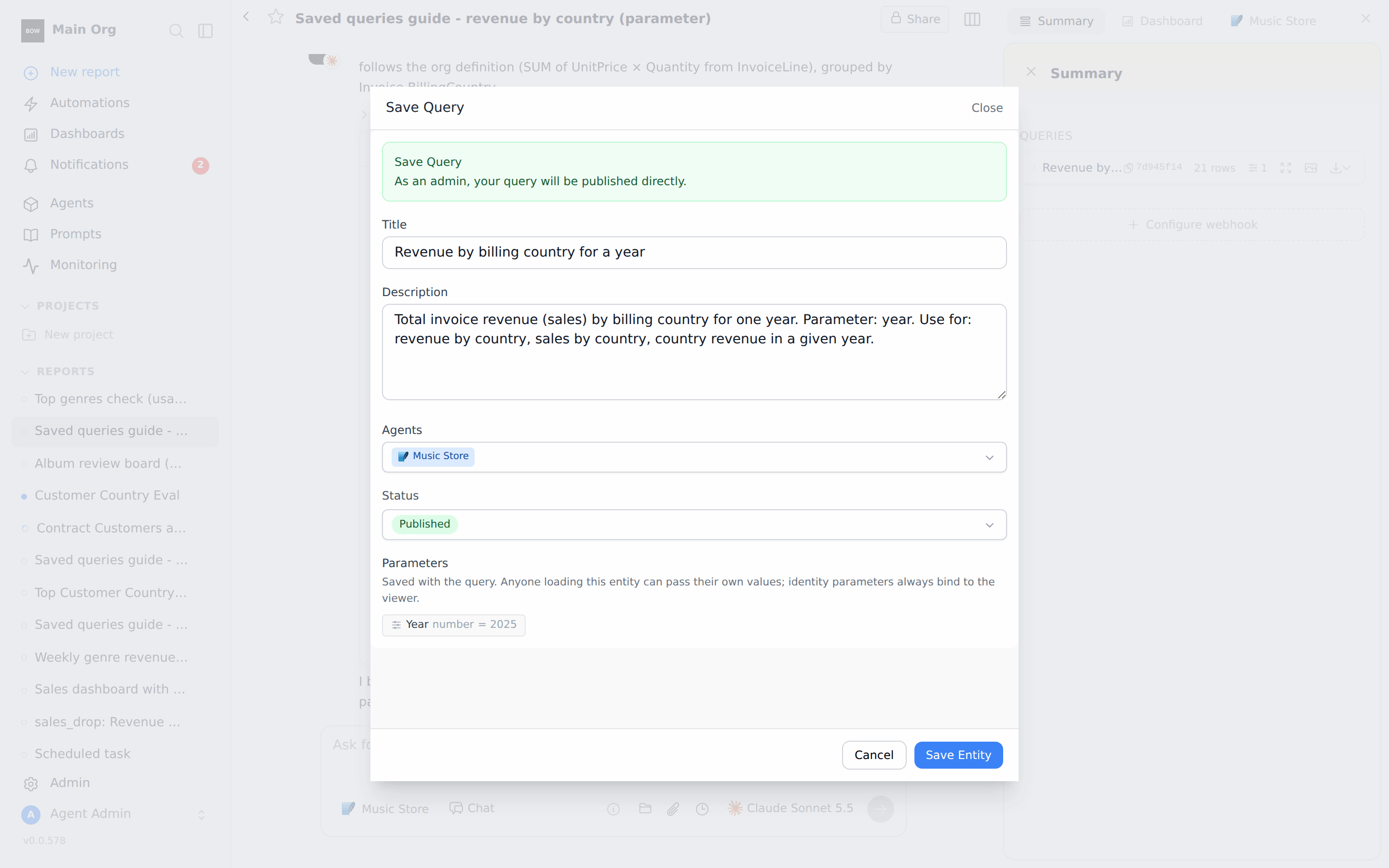The height and width of the screenshot is (868, 1389).
Task: Open the Sales dashboard with report
Action: pos(109,690)
